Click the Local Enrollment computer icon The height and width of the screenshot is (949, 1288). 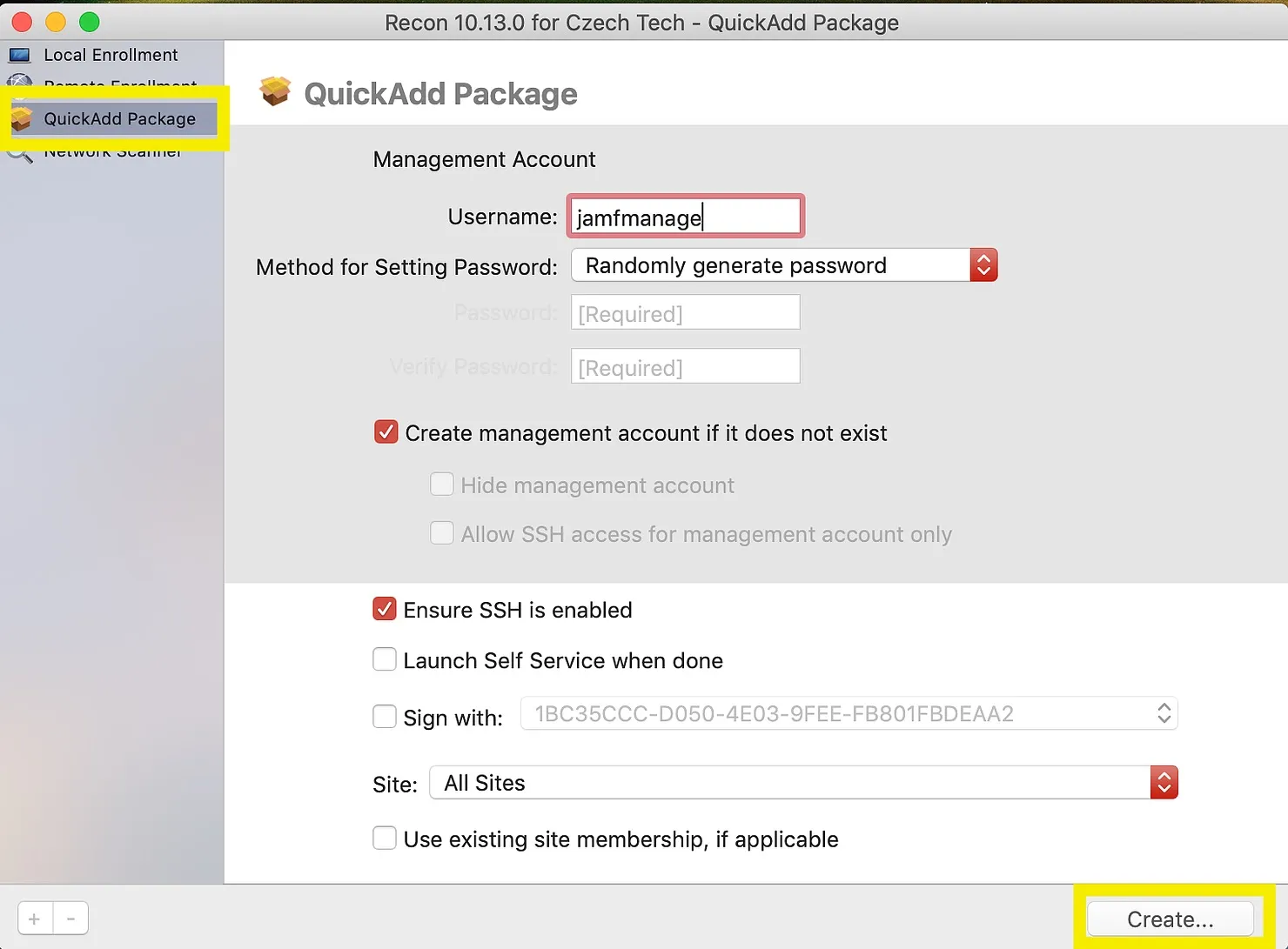(x=19, y=55)
